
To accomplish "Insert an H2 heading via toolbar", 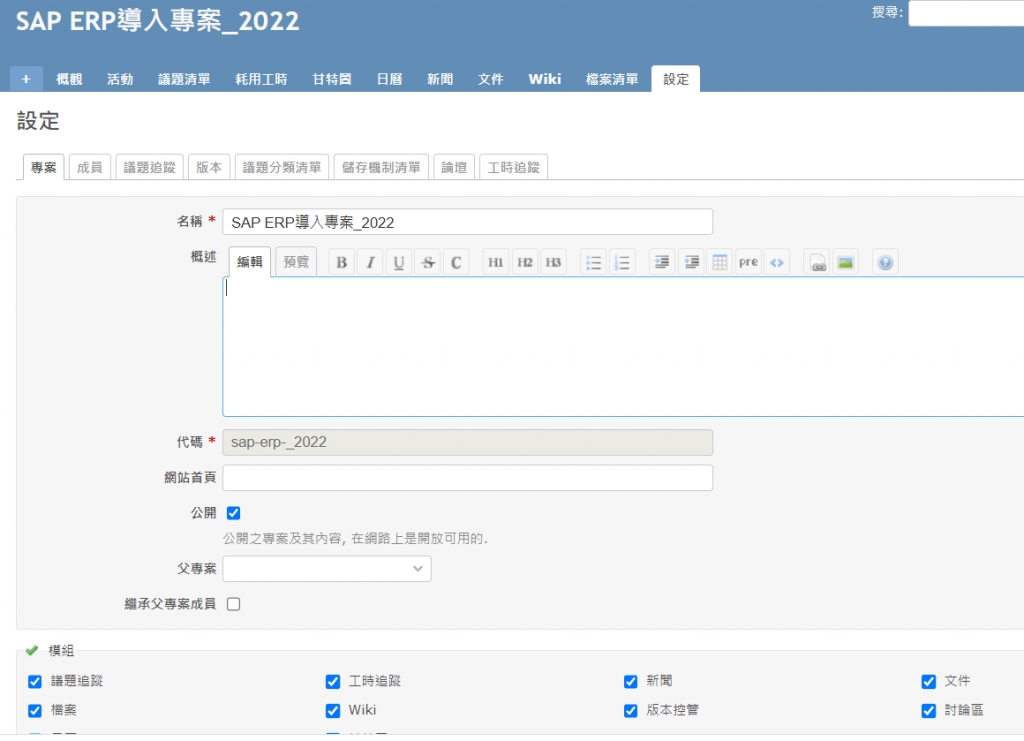I will point(525,263).
